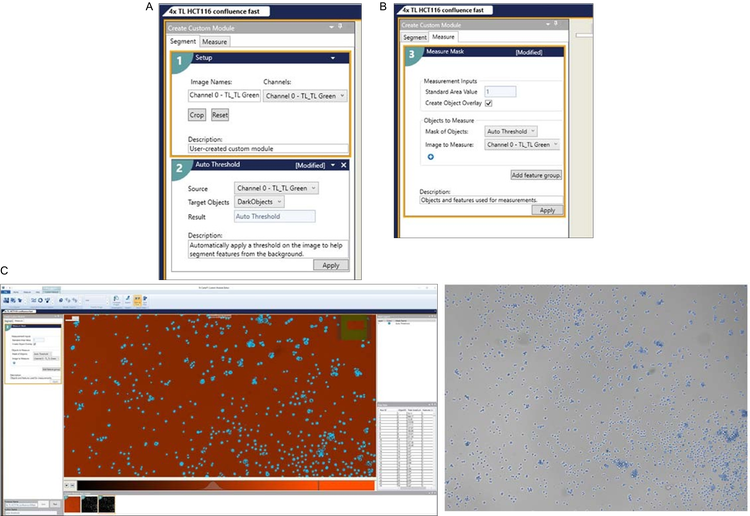Screen dimensions: 750x516
Task: Pin the Create Custom Module panel in panel B
Action: pos(556,23)
